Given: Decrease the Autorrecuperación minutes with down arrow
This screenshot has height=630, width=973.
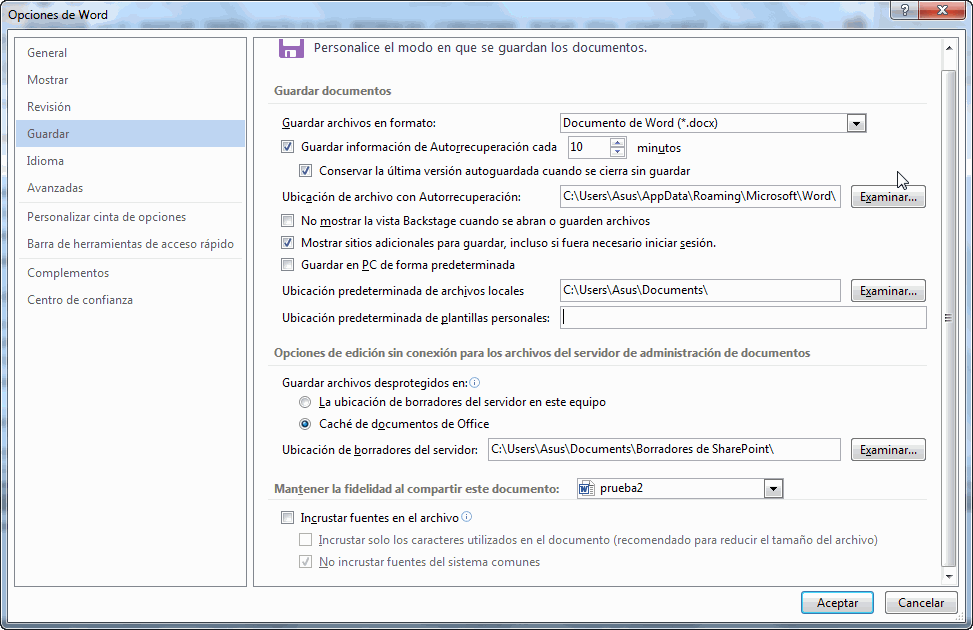Looking at the screenshot, I should coord(617,153).
